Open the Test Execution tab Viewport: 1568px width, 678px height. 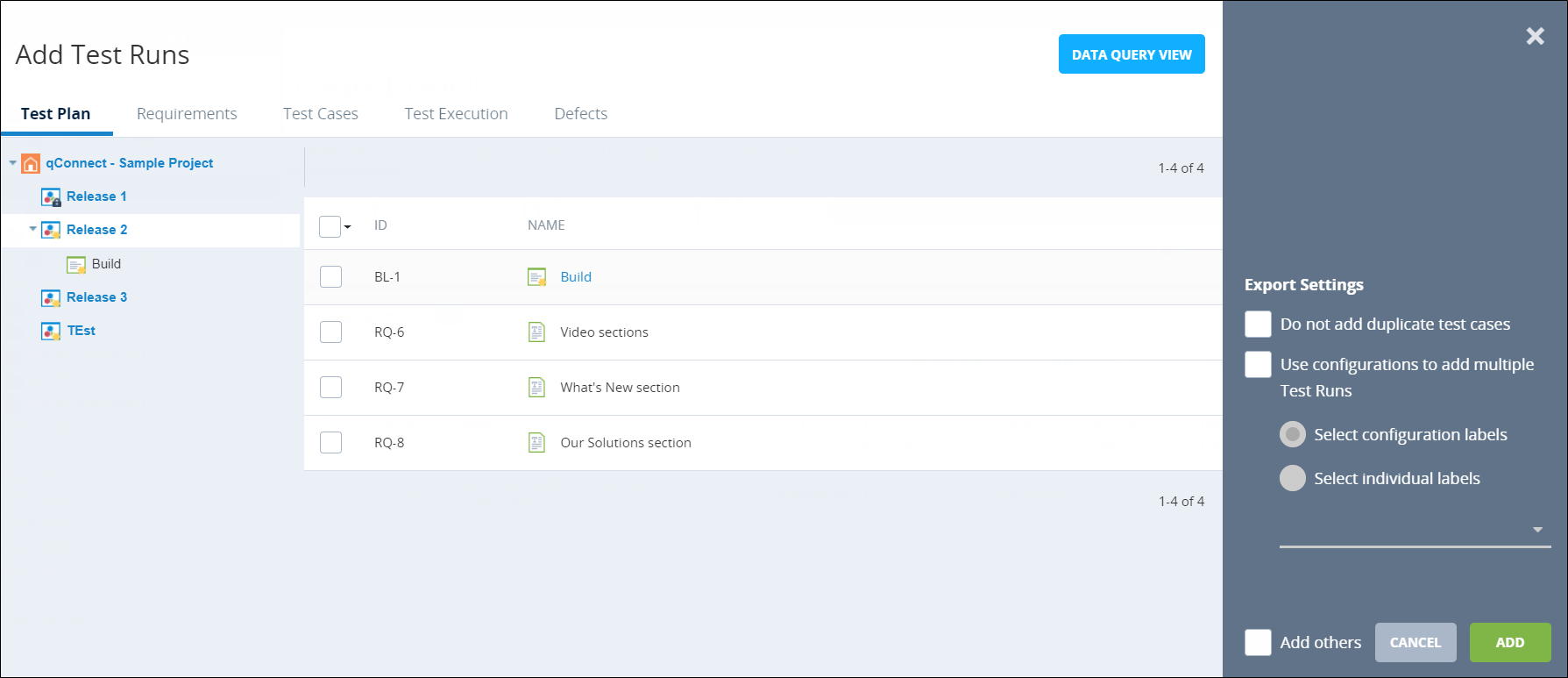pos(456,114)
